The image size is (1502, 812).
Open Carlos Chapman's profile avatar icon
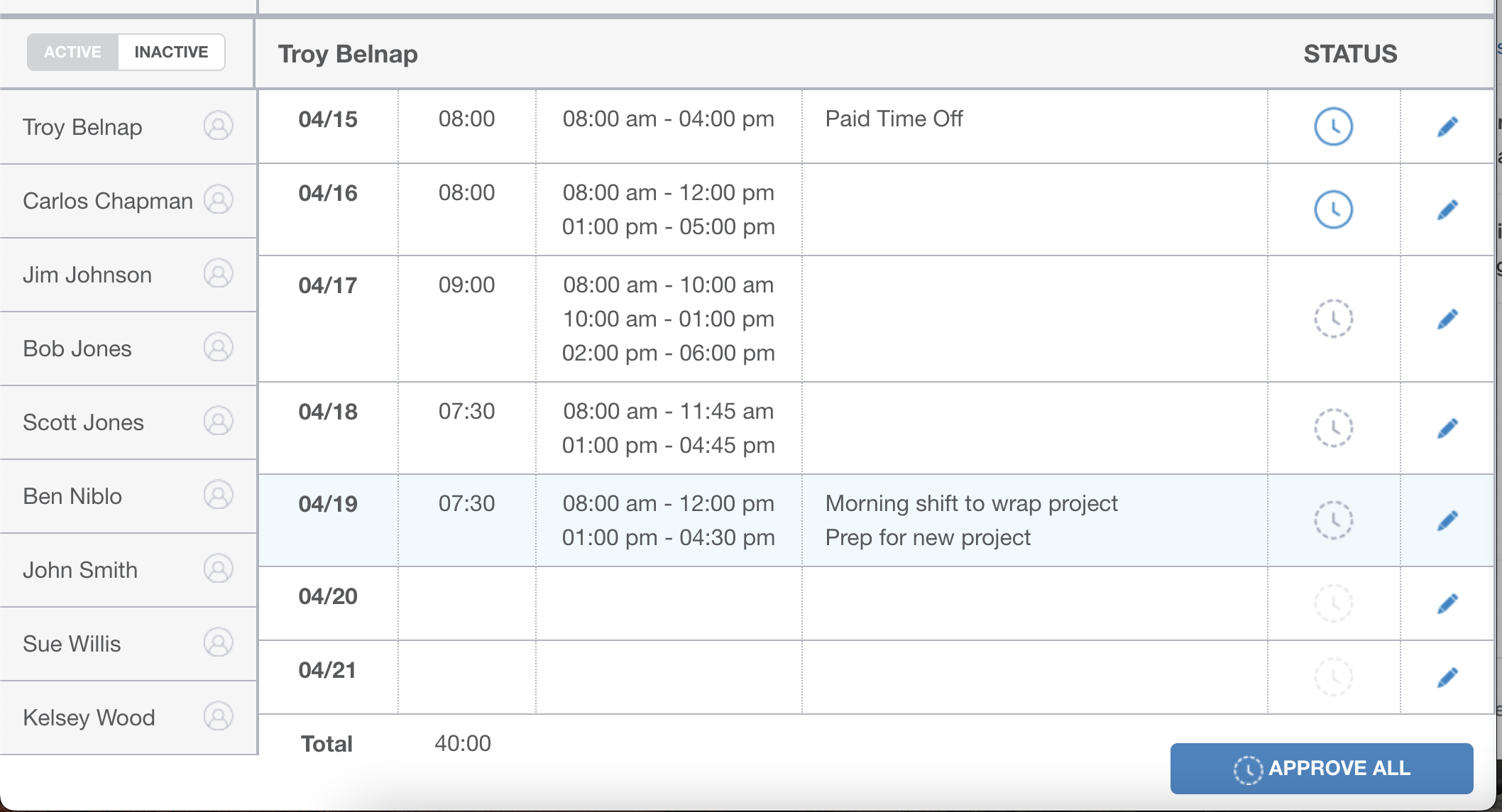click(x=219, y=200)
